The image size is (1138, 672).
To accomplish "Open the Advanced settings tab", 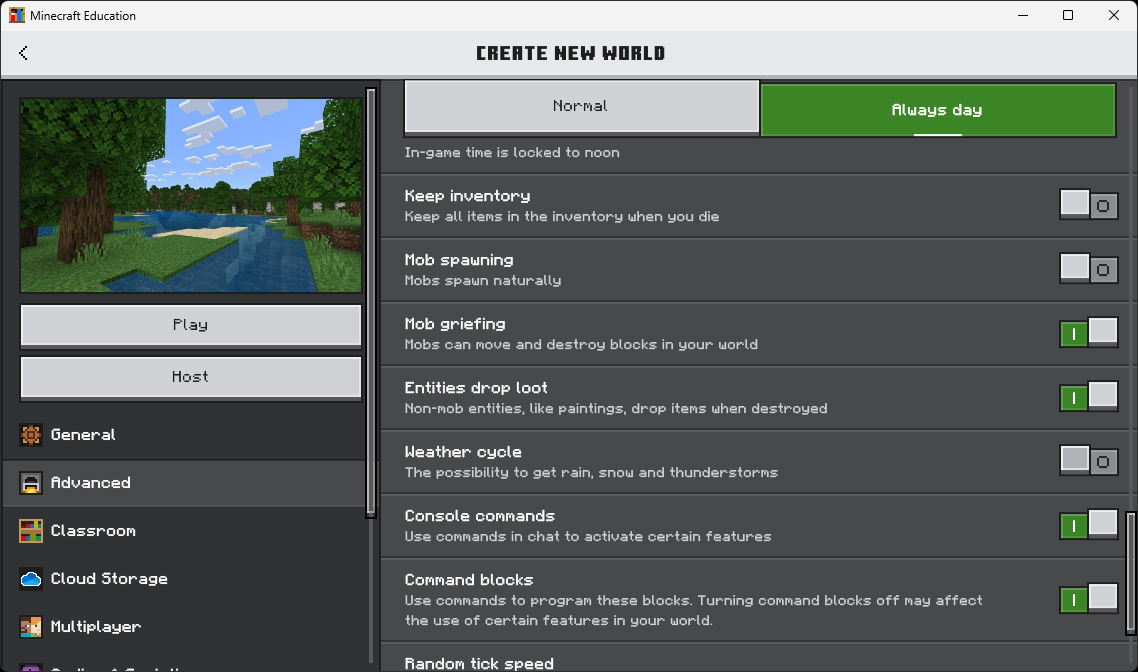I will click(x=184, y=483).
